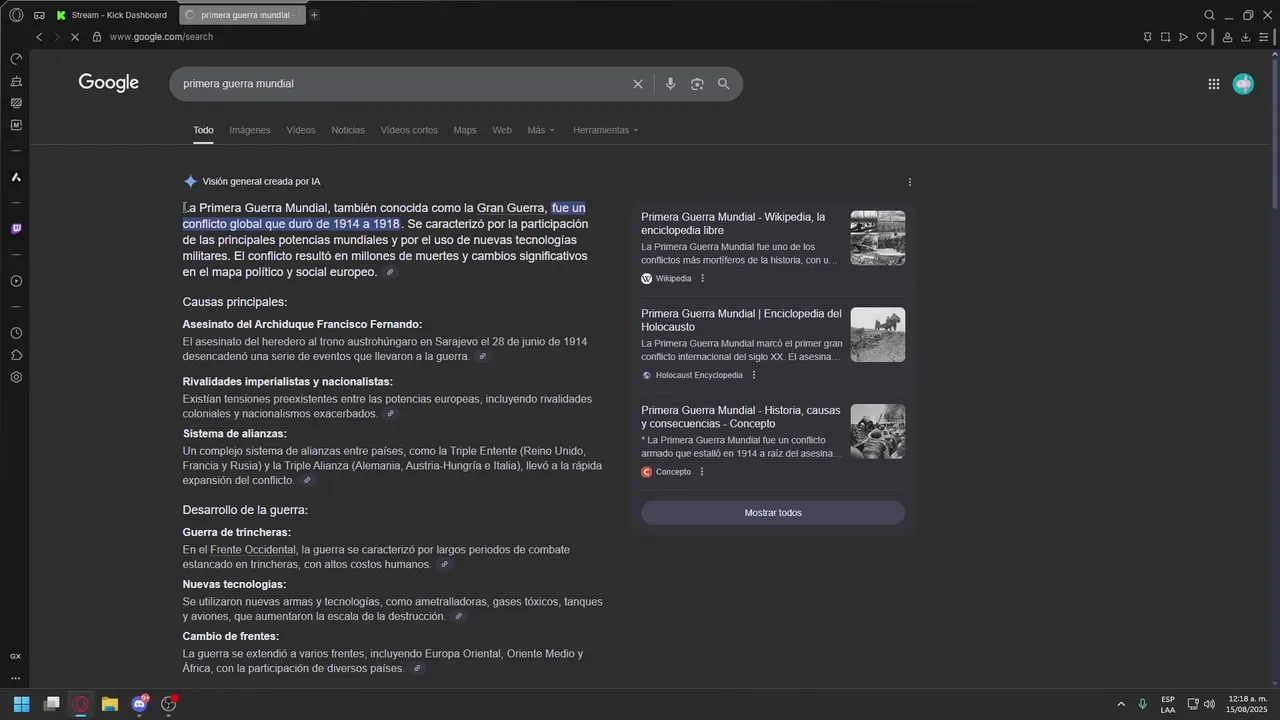Screen dimensions: 1280x720
Task: Open the Wikipedia result thumbnail image
Action: pos(878,237)
